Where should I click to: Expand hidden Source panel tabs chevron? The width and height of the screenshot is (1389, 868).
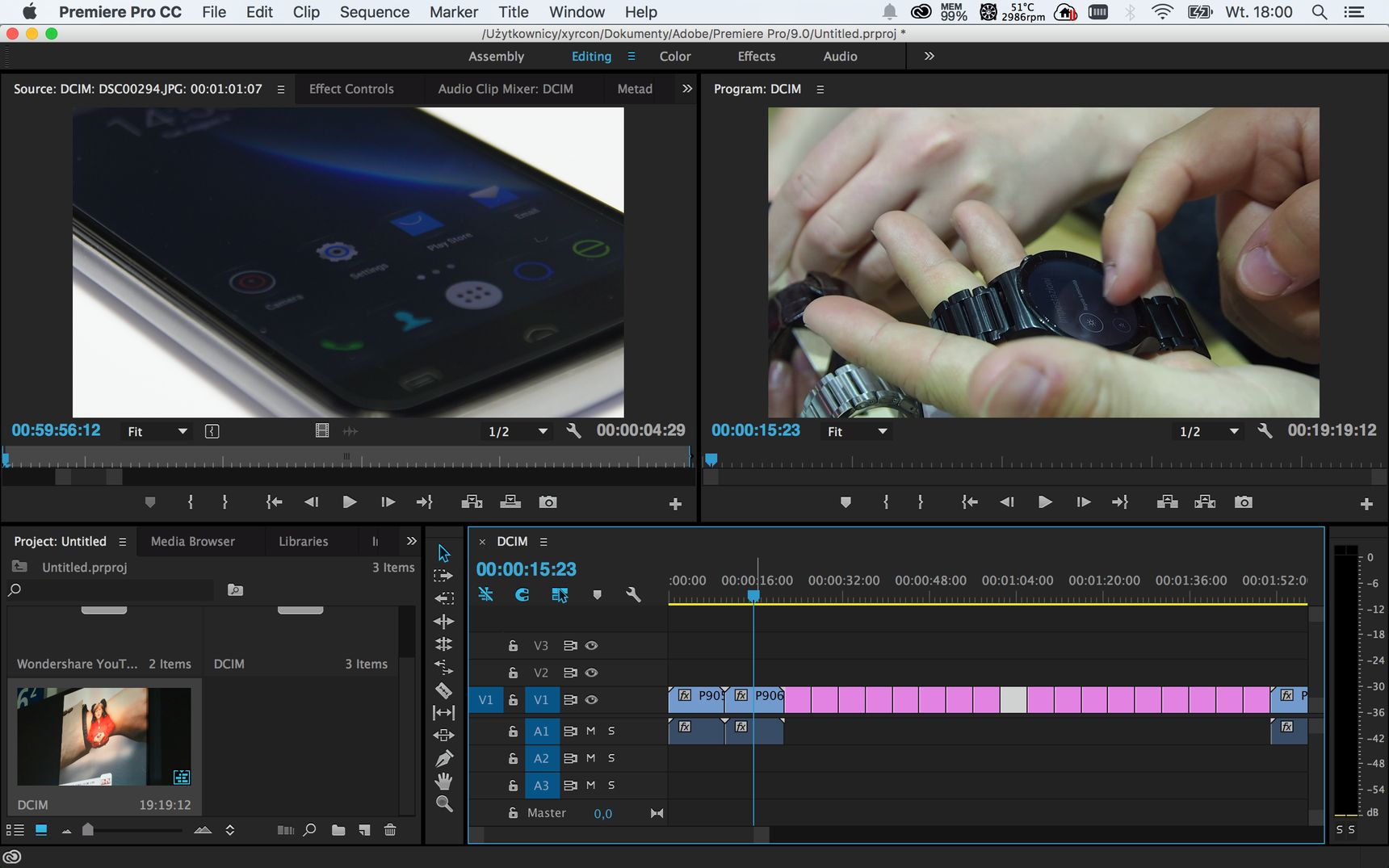[x=686, y=89]
